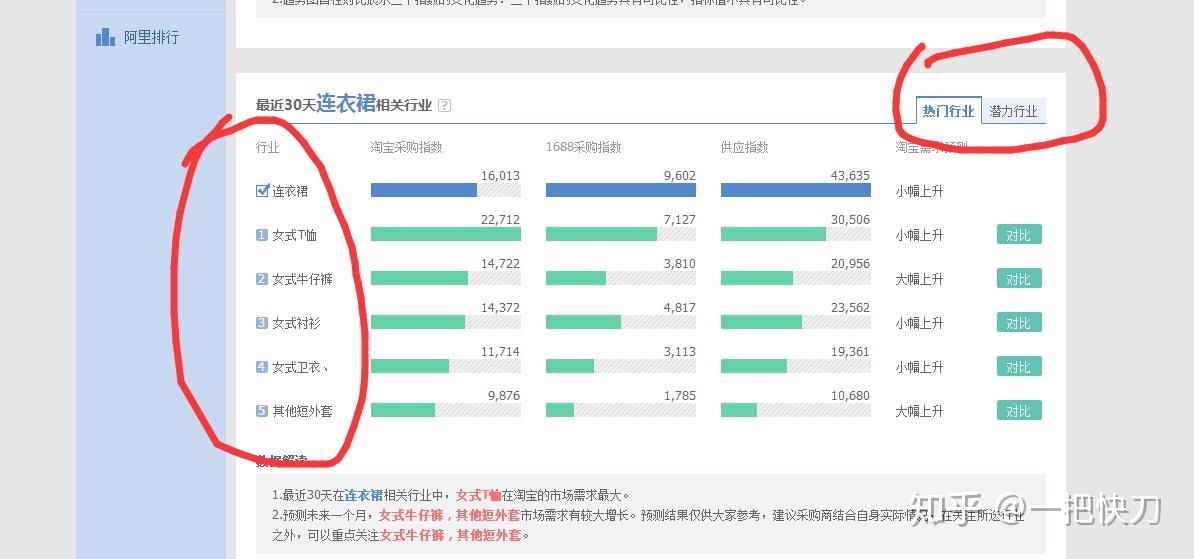Screen dimensions: 1194x559
Task: Select the 女式T恤 industry row label
Action: 295,235
